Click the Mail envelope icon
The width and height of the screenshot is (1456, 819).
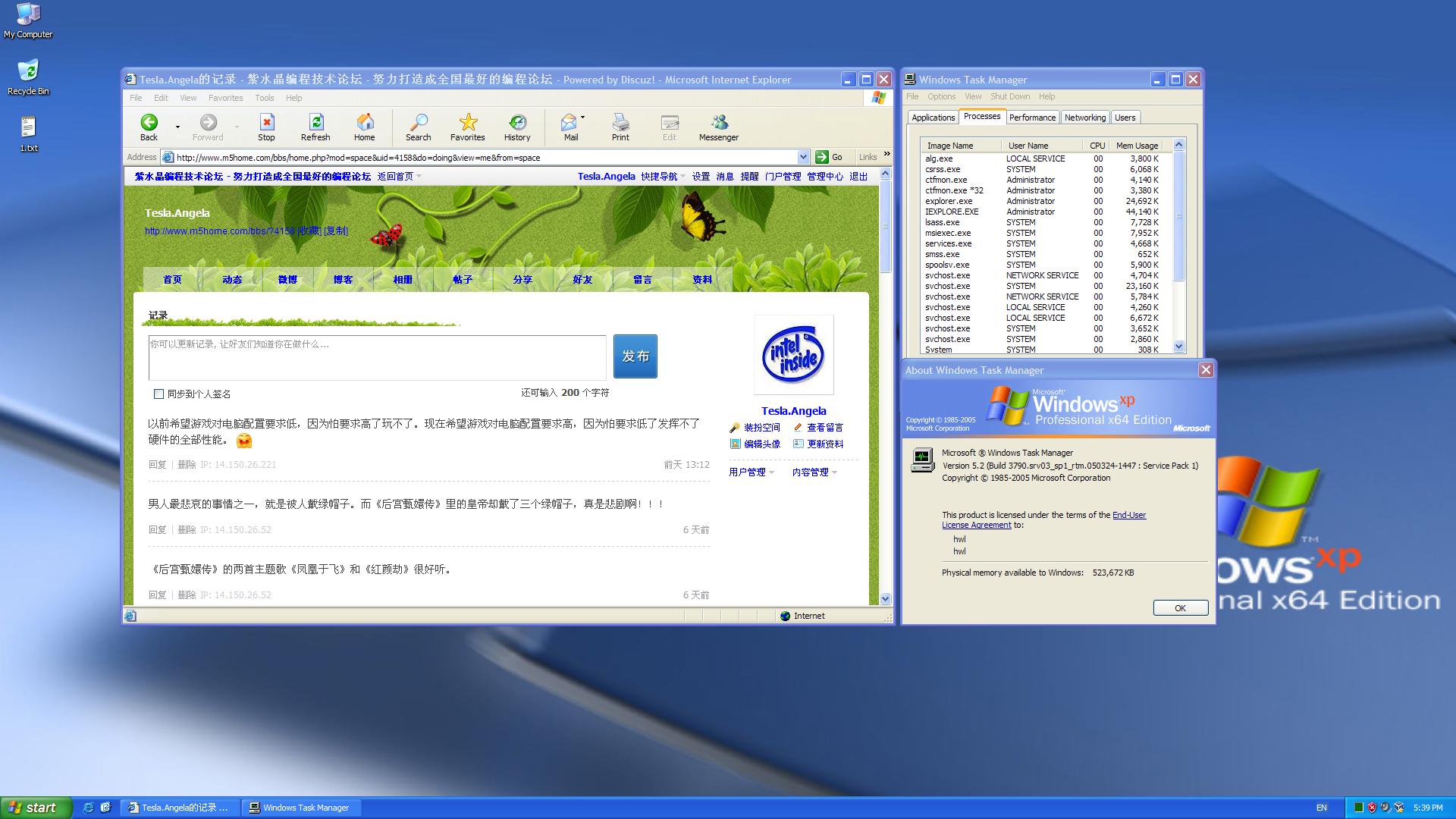(569, 122)
